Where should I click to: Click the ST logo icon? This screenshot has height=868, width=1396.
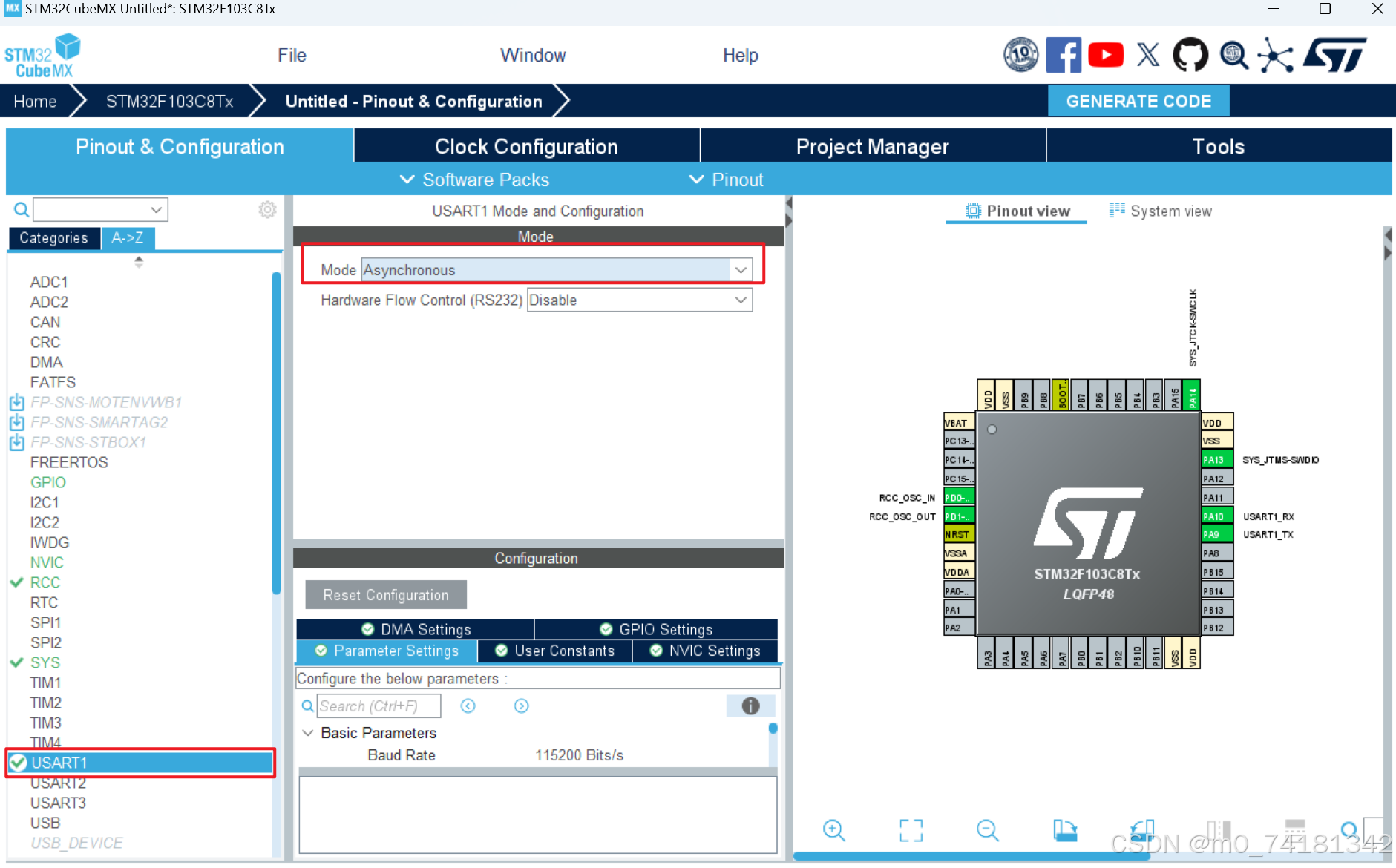1335,55
